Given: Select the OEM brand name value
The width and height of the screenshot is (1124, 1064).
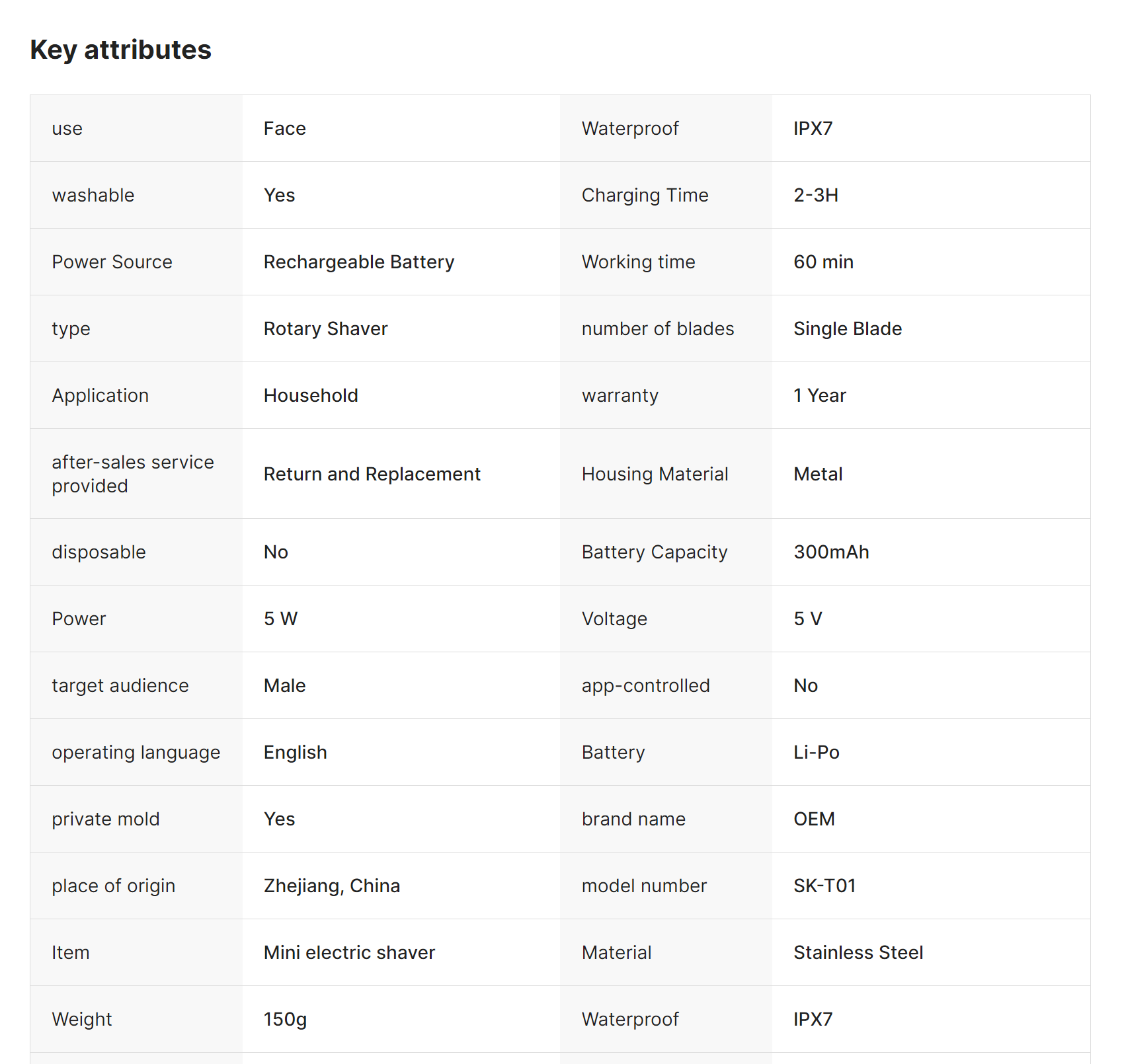Looking at the screenshot, I should [x=814, y=819].
